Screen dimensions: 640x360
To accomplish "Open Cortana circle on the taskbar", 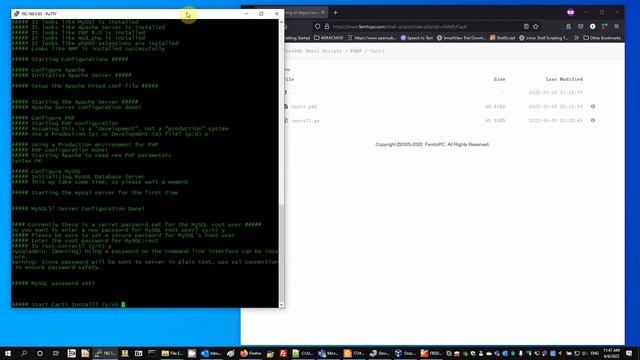I will point(40,353).
